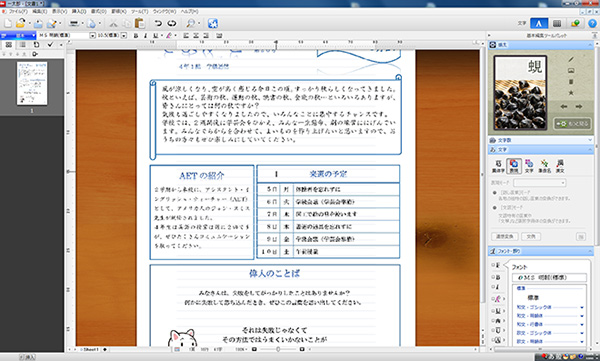Image resolution: width=600 pixels, height=361 pixels.
Task: Select the 表現 expression icon in 文字 panel
Action: (x=514, y=166)
